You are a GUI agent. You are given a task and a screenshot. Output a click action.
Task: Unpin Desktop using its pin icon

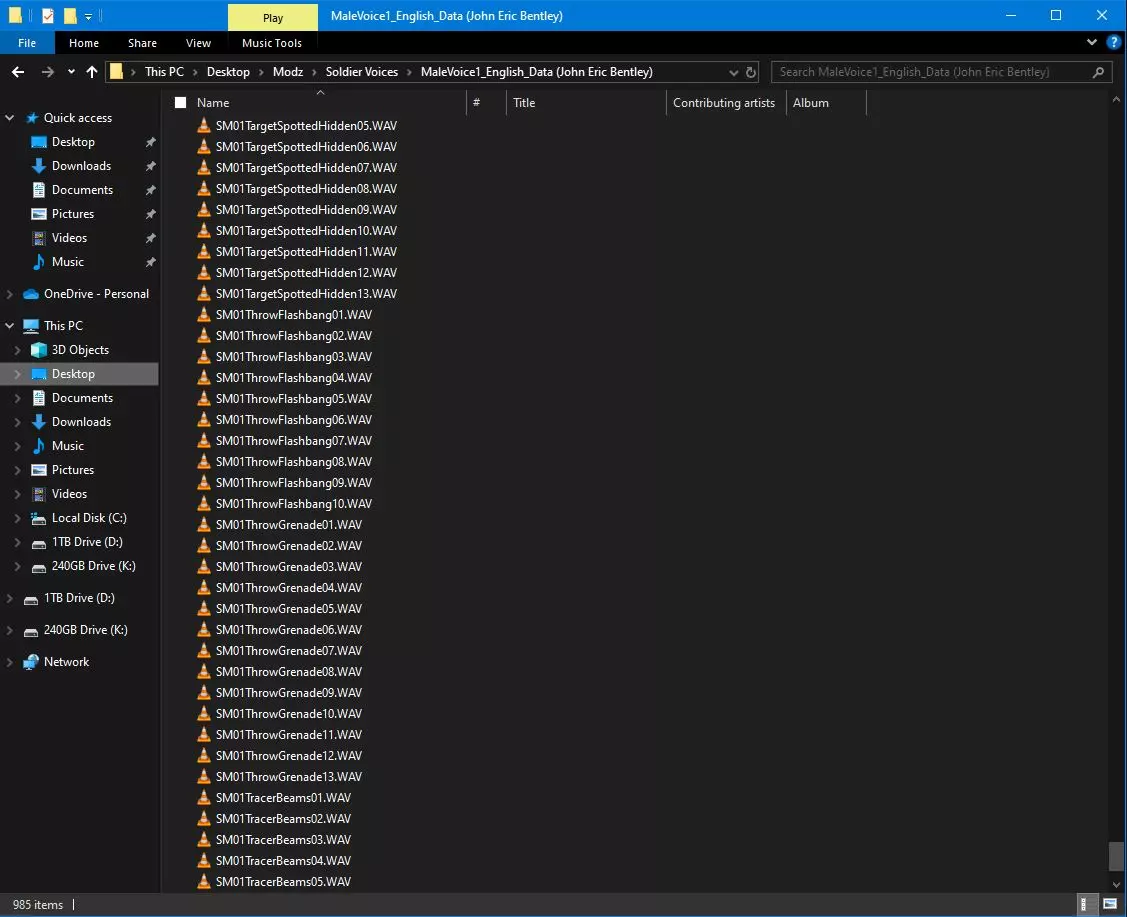click(x=150, y=142)
